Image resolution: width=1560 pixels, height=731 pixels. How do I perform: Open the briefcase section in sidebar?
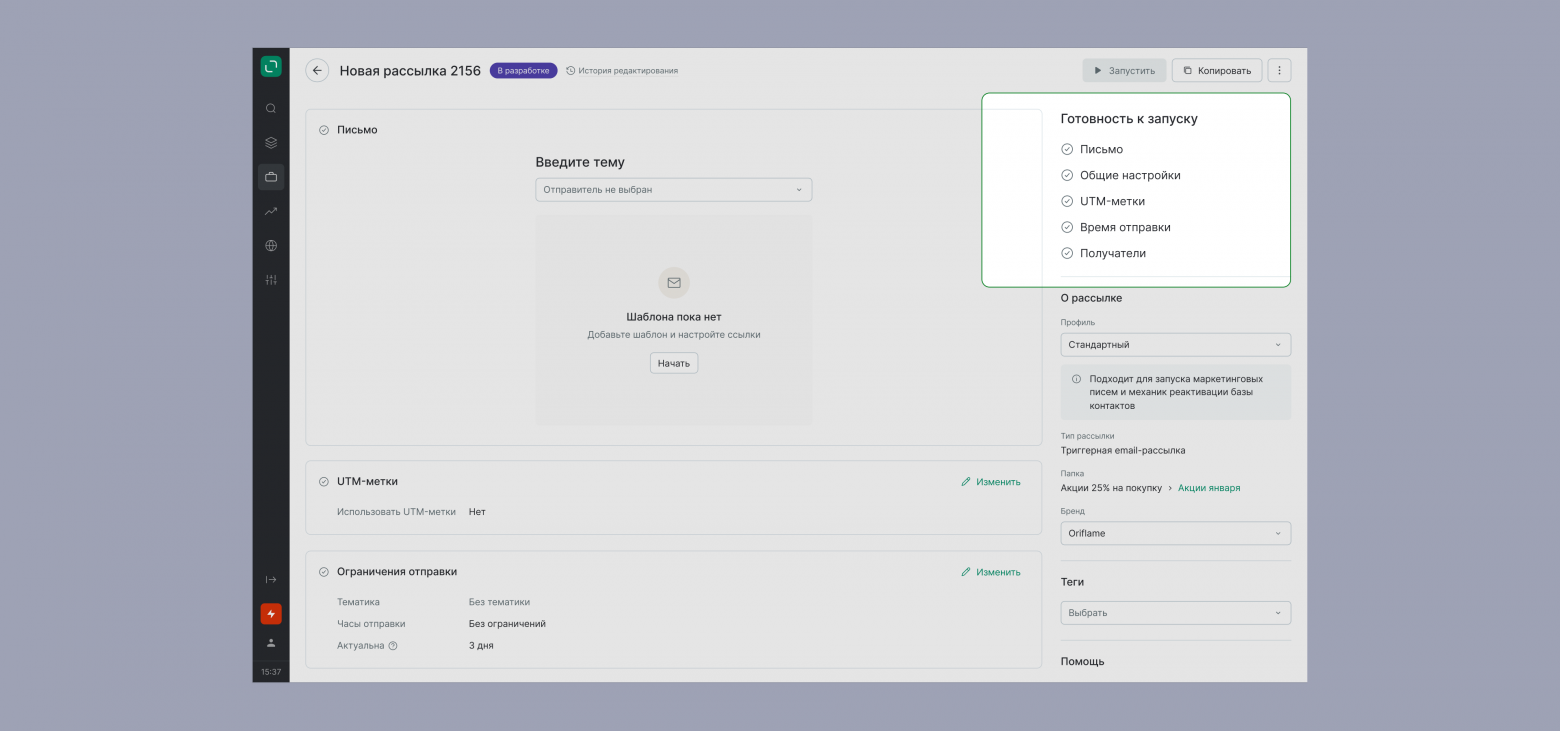(271, 177)
